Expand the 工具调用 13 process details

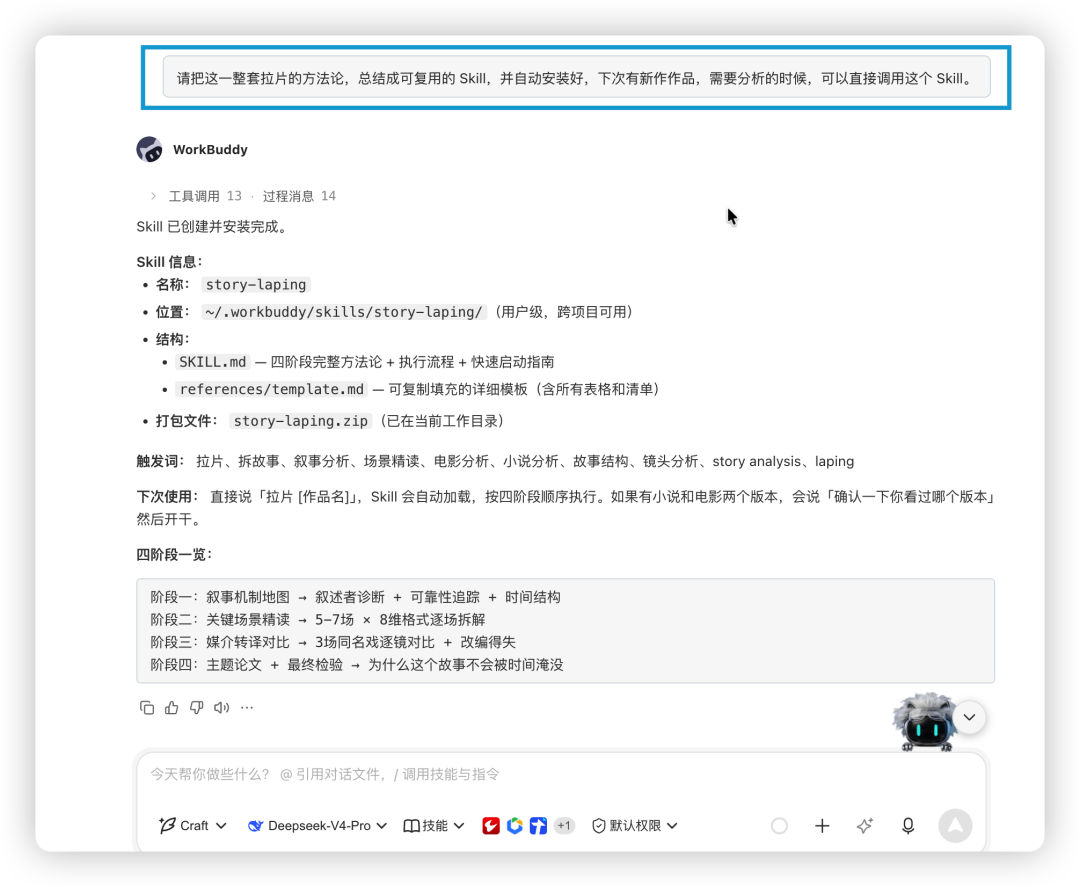(x=196, y=196)
